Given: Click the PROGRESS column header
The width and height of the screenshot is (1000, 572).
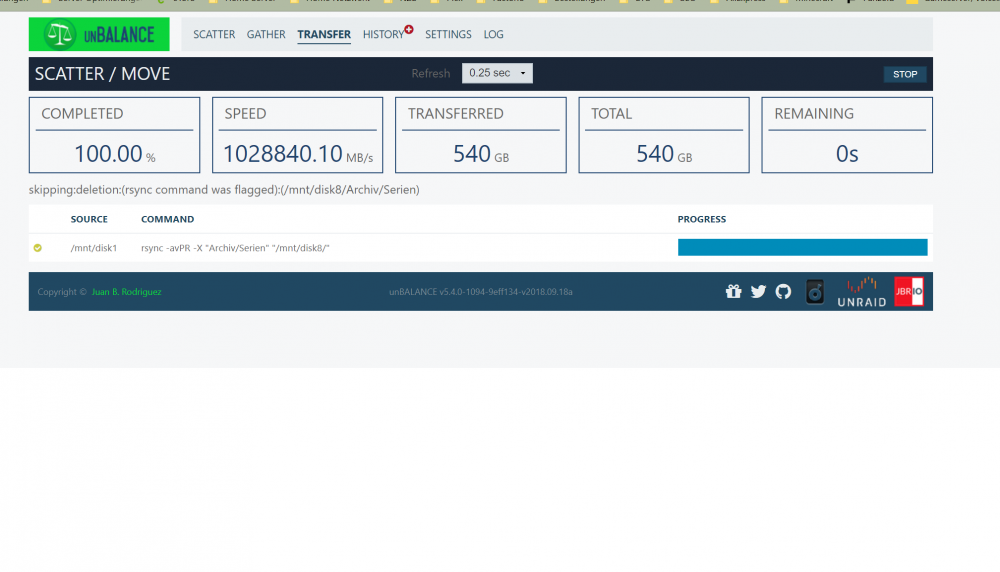Looking at the screenshot, I should tap(702, 219).
